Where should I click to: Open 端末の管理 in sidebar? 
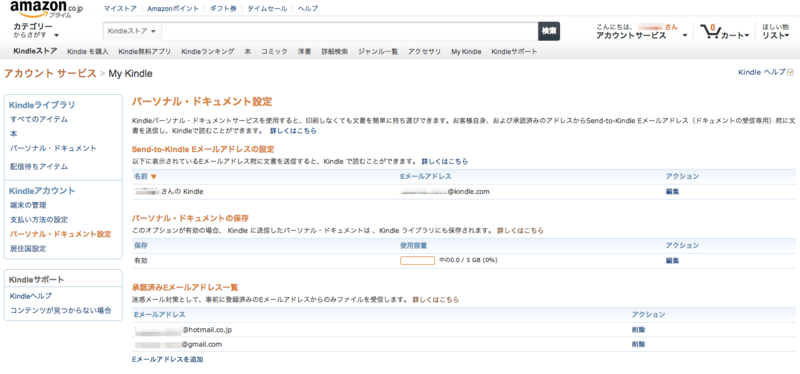(28, 205)
